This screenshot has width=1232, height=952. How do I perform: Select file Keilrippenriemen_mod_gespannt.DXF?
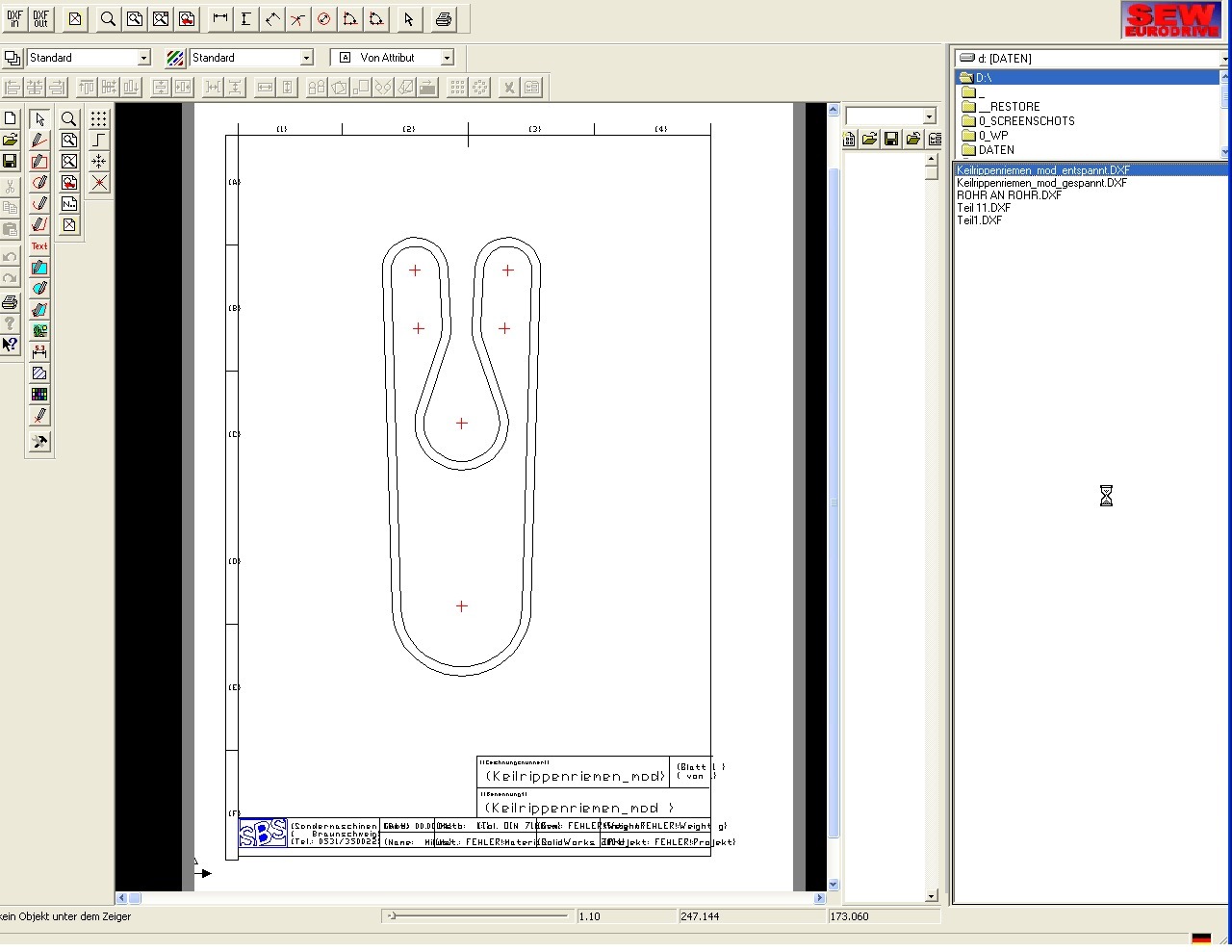coord(1041,183)
